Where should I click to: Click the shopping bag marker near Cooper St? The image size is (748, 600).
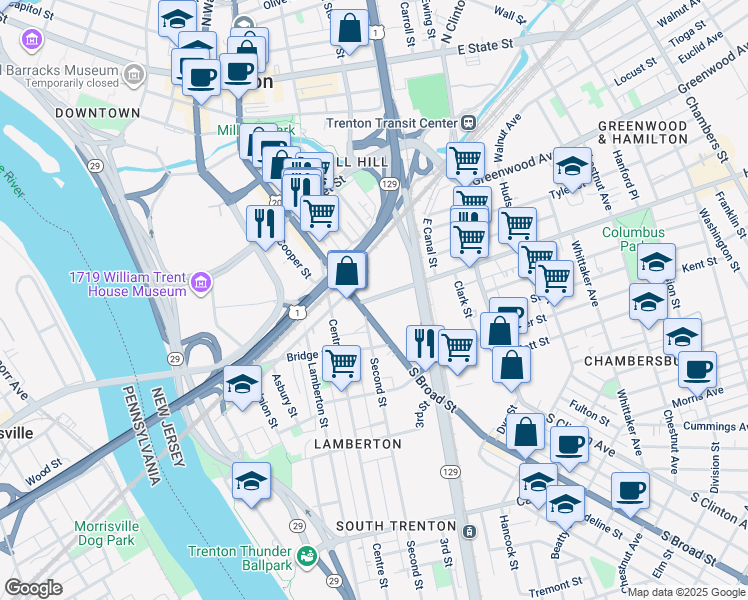346,274
